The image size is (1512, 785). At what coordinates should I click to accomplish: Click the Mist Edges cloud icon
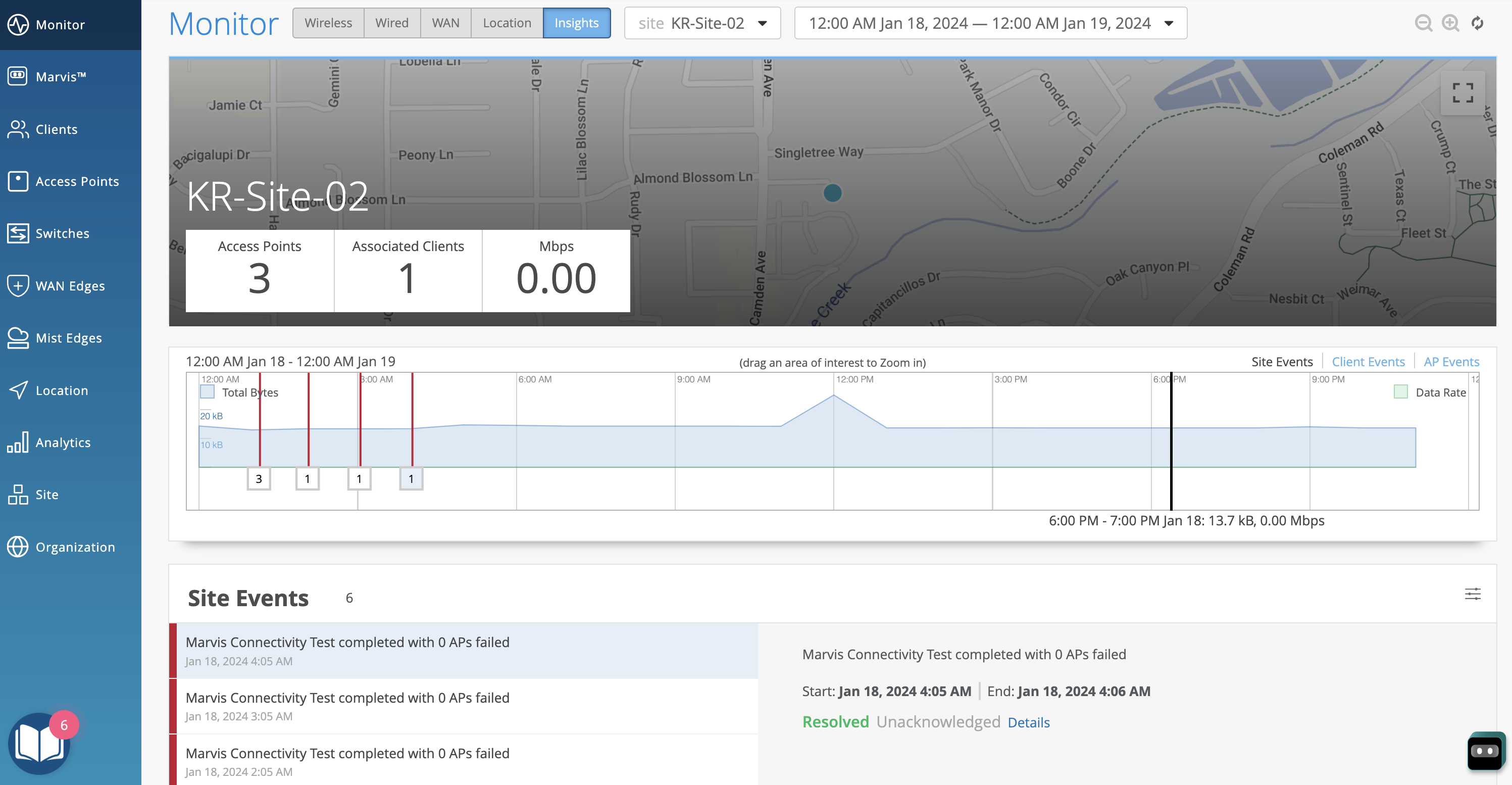(x=18, y=338)
